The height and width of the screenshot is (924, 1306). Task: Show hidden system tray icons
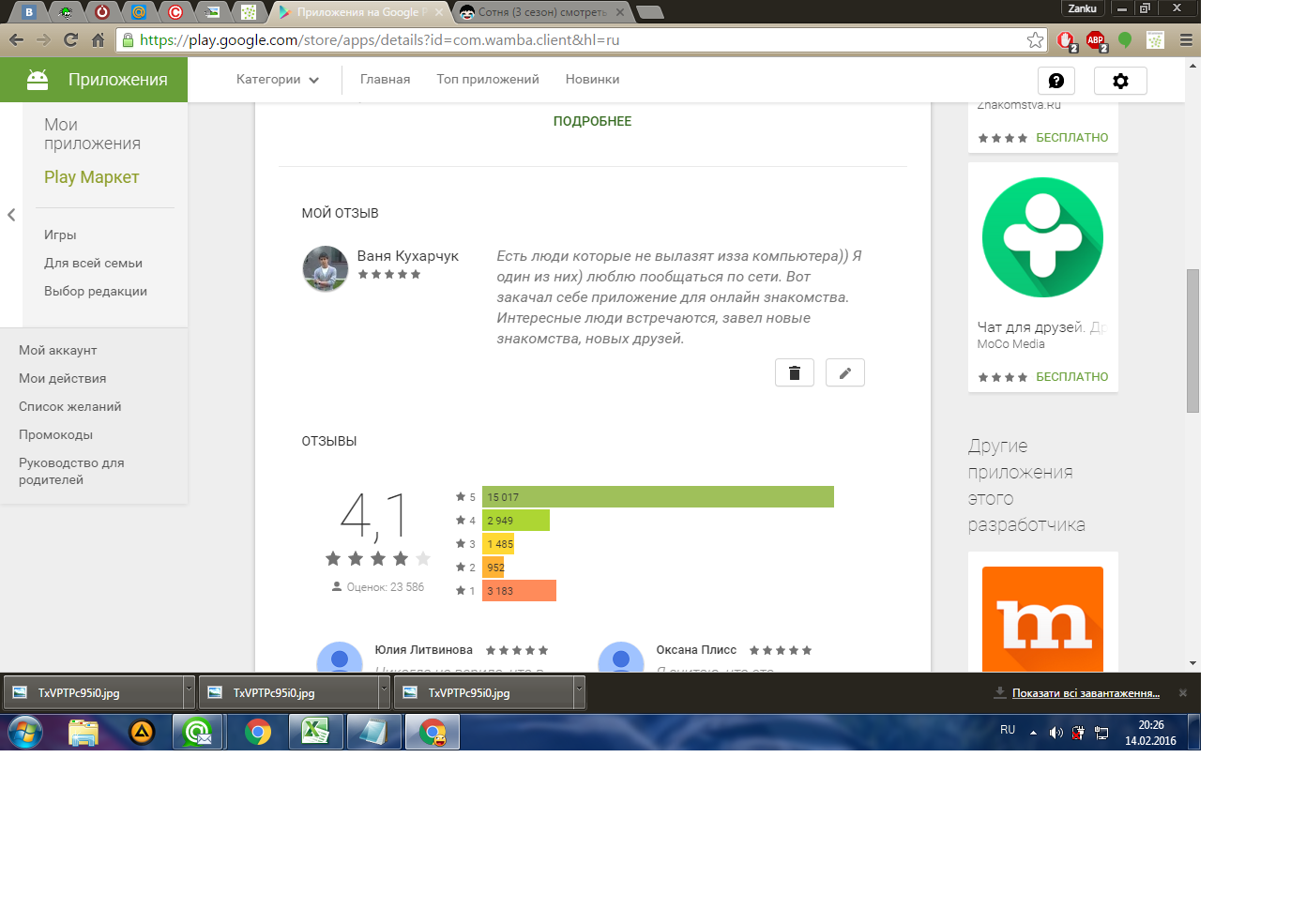point(1033,733)
